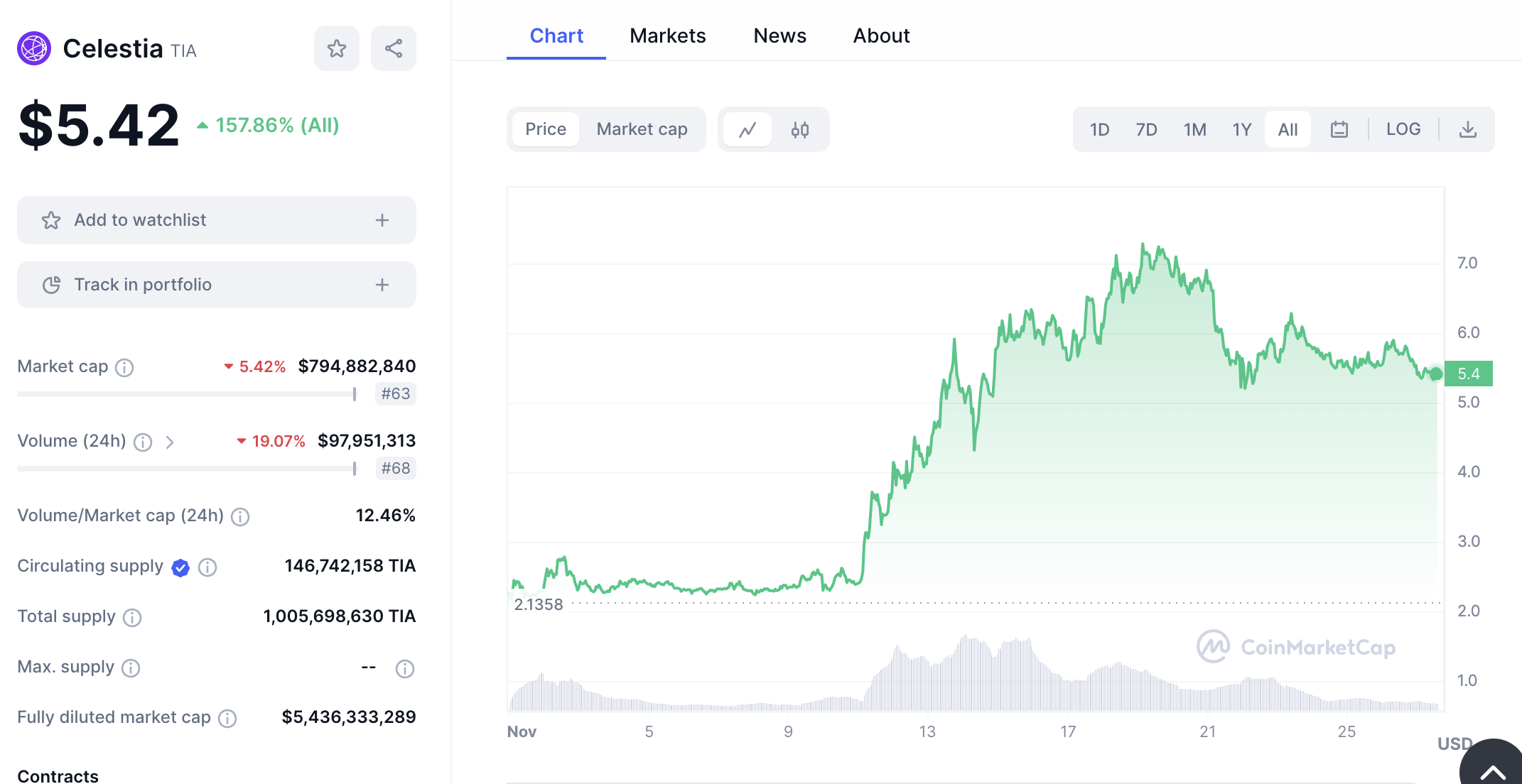Image resolution: width=1522 pixels, height=784 pixels.
Task: Expand Track in portfolio plus
Action: (x=382, y=285)
